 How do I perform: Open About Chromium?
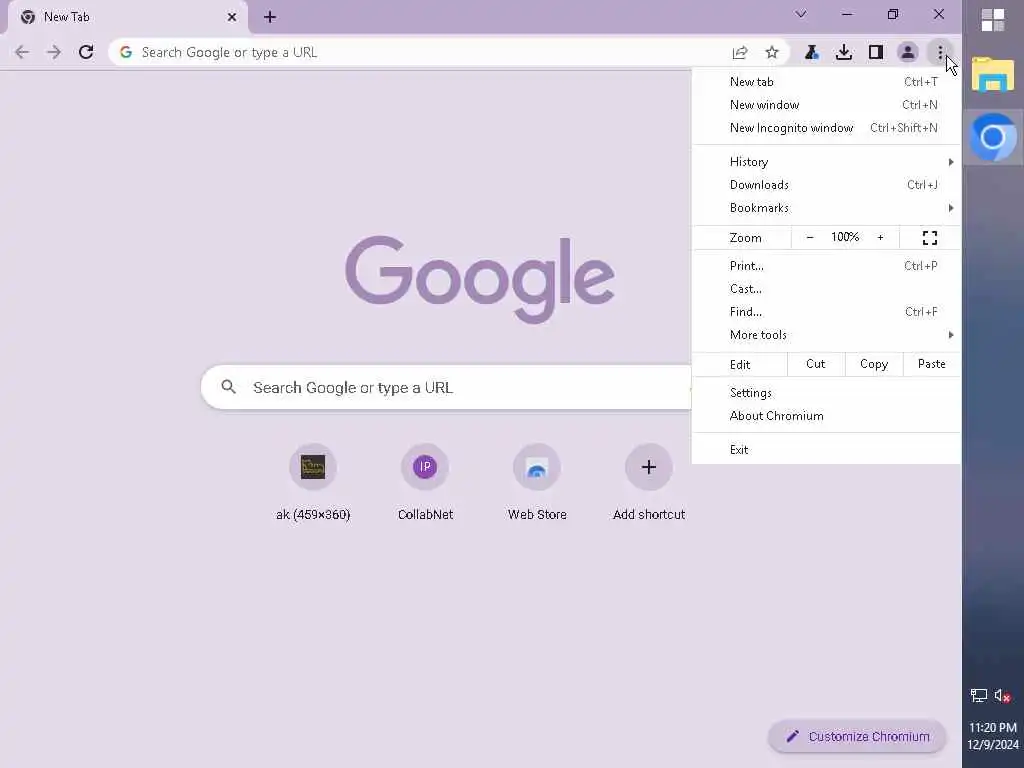coord(826,416)
